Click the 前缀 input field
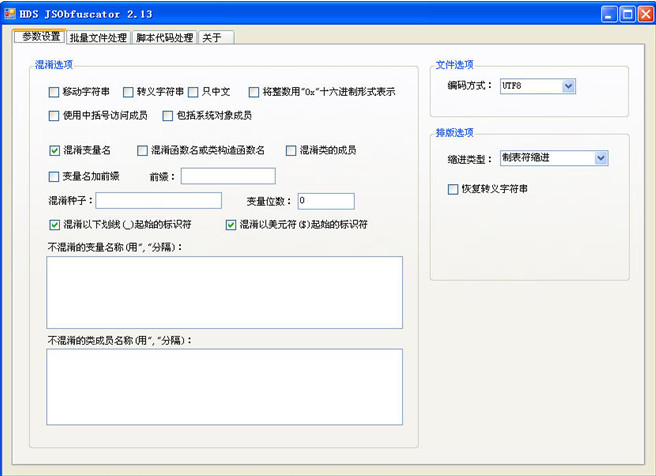Image resolution: width=656 pixels, height=476 pixels. pos(228,176)
